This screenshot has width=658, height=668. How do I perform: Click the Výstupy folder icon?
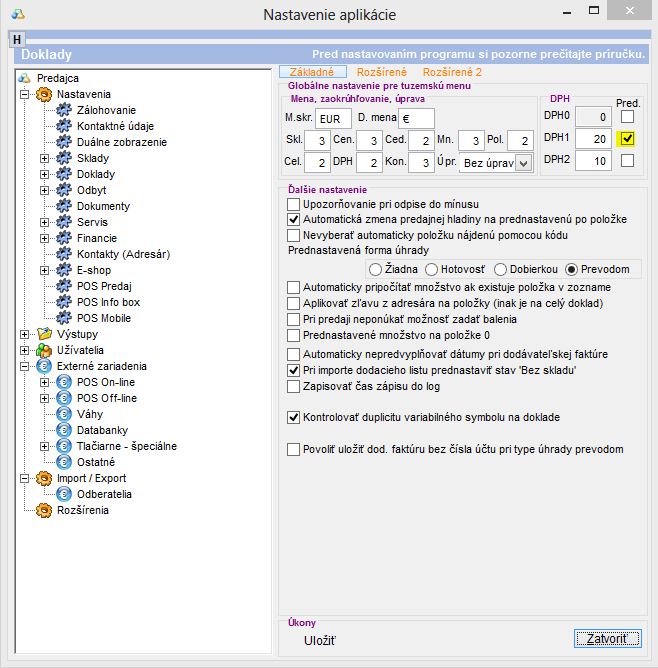pyautogui.click(x=43, y=334)
